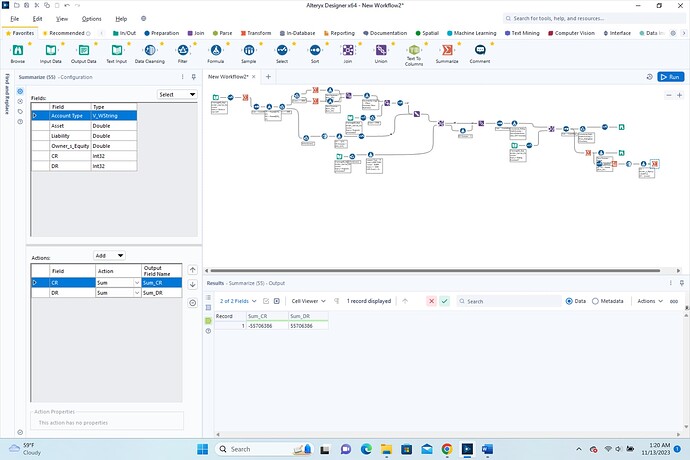Pick the Sample tool
This screenshot has height=460, width=690.
point(249,54)
